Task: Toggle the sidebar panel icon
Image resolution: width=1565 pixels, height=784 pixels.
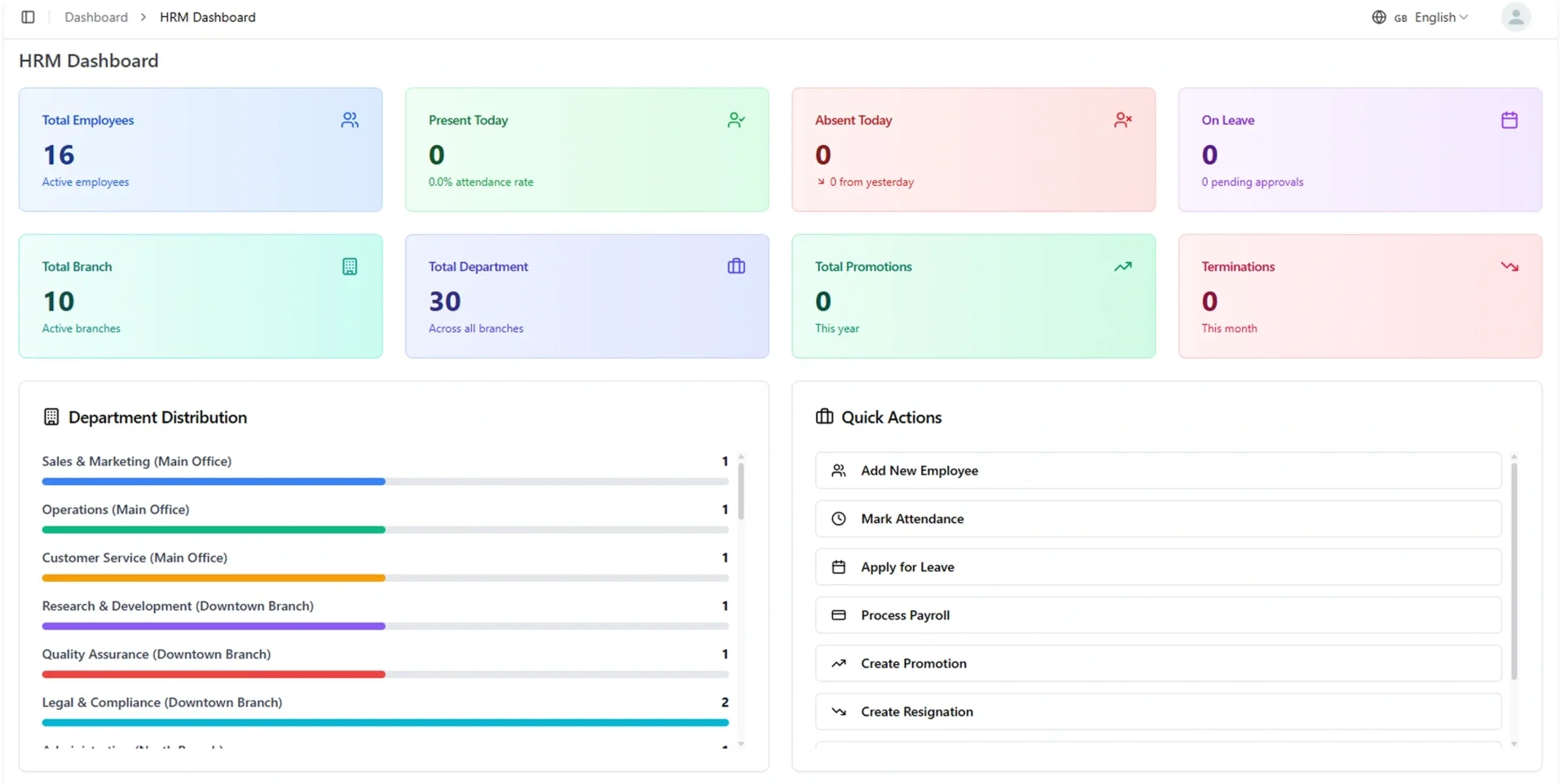Action: 28,17
